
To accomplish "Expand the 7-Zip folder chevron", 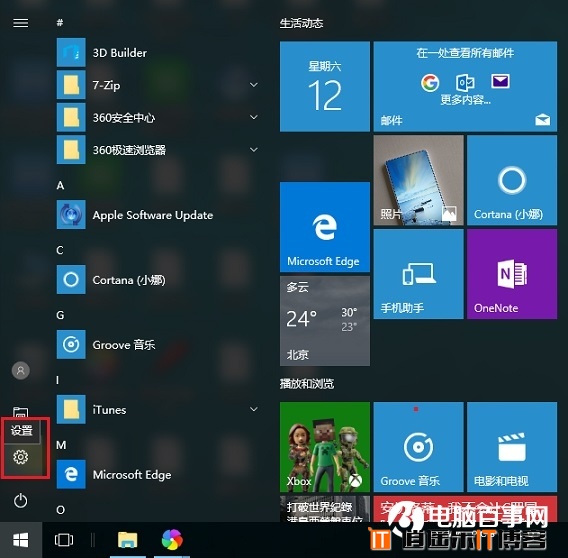I will [x=254, y=85].
